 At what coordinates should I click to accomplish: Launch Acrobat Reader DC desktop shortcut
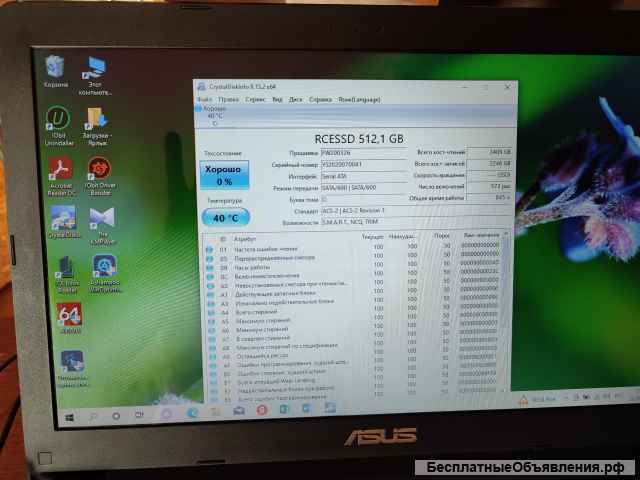pyautogui.click(x=60, y=176)
